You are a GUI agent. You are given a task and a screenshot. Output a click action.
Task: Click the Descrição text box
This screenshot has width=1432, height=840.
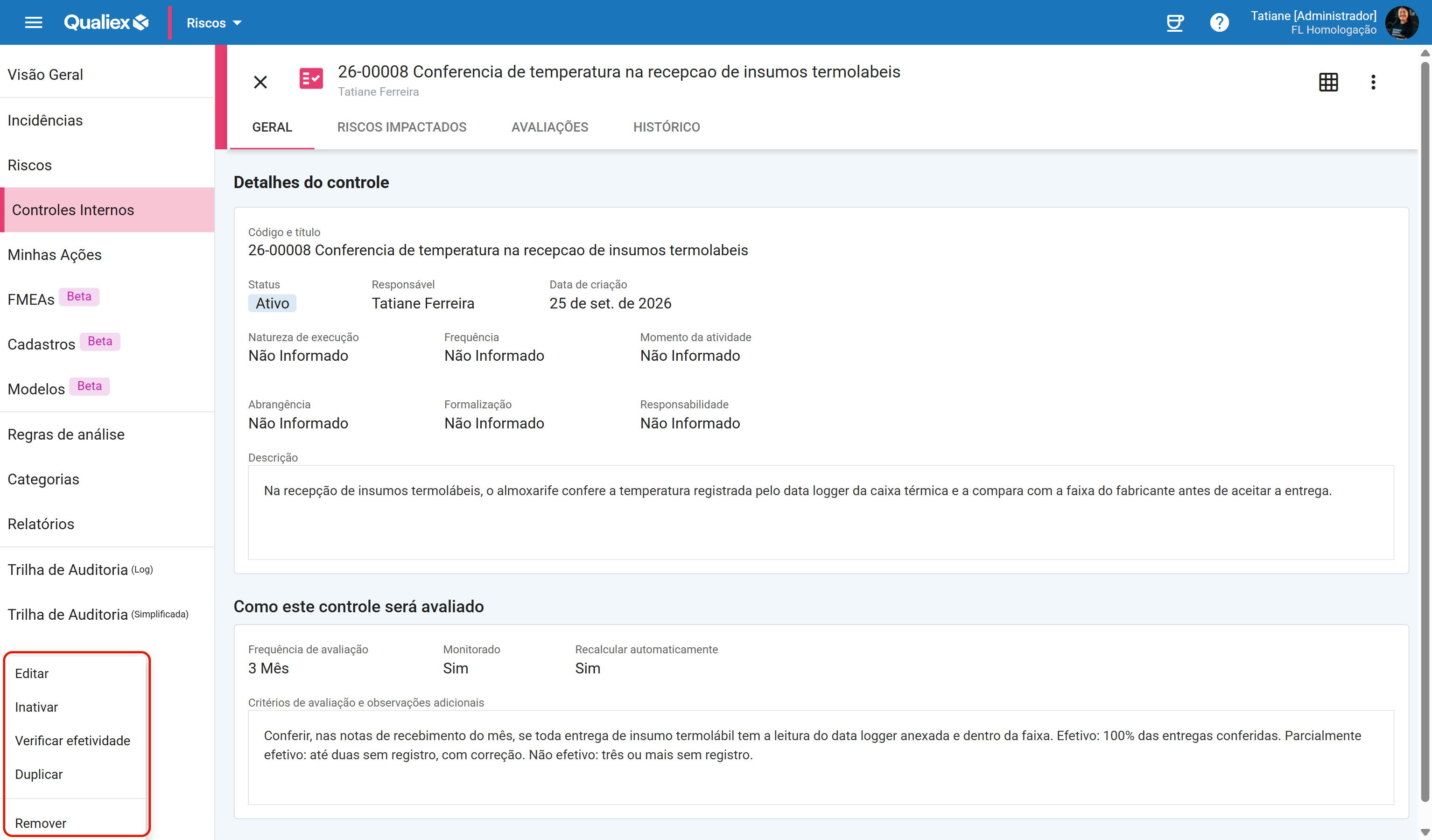821,513
